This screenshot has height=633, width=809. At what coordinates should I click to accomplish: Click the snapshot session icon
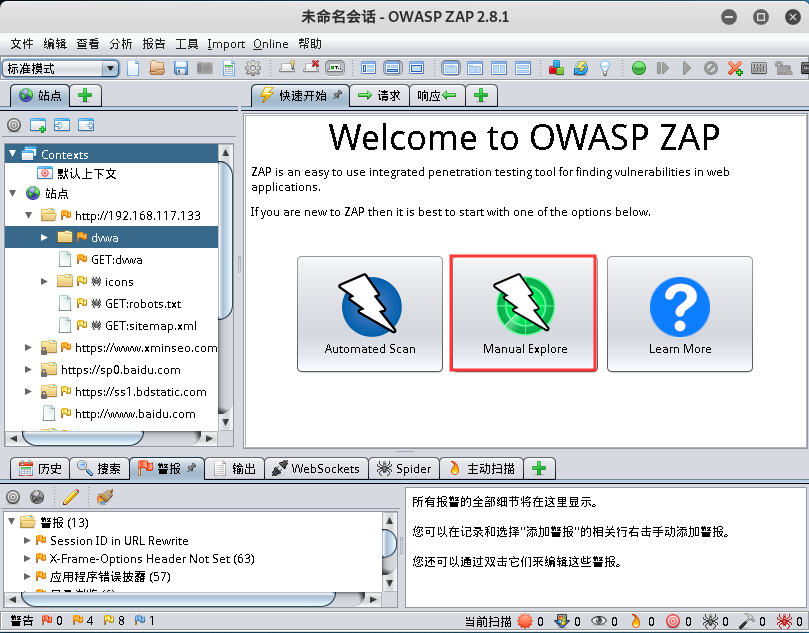205,68
